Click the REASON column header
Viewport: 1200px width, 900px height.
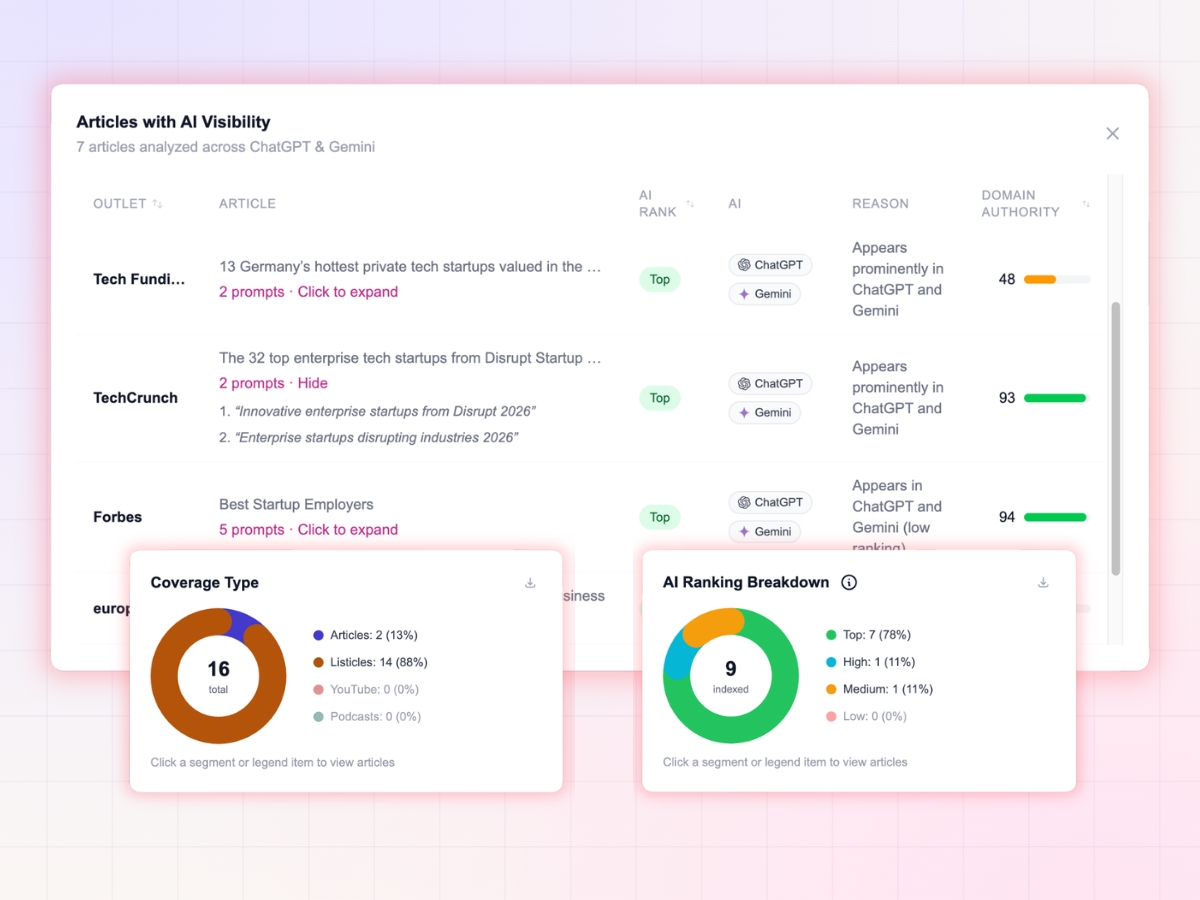click(880, 203)
